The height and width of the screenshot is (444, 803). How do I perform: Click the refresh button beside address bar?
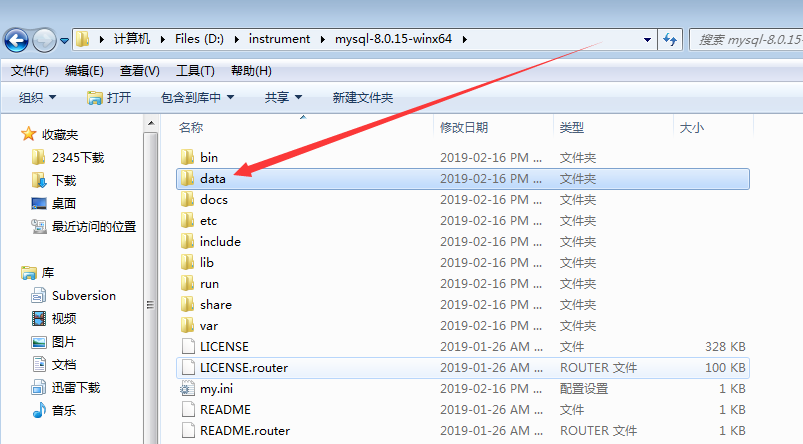point(670,39)
